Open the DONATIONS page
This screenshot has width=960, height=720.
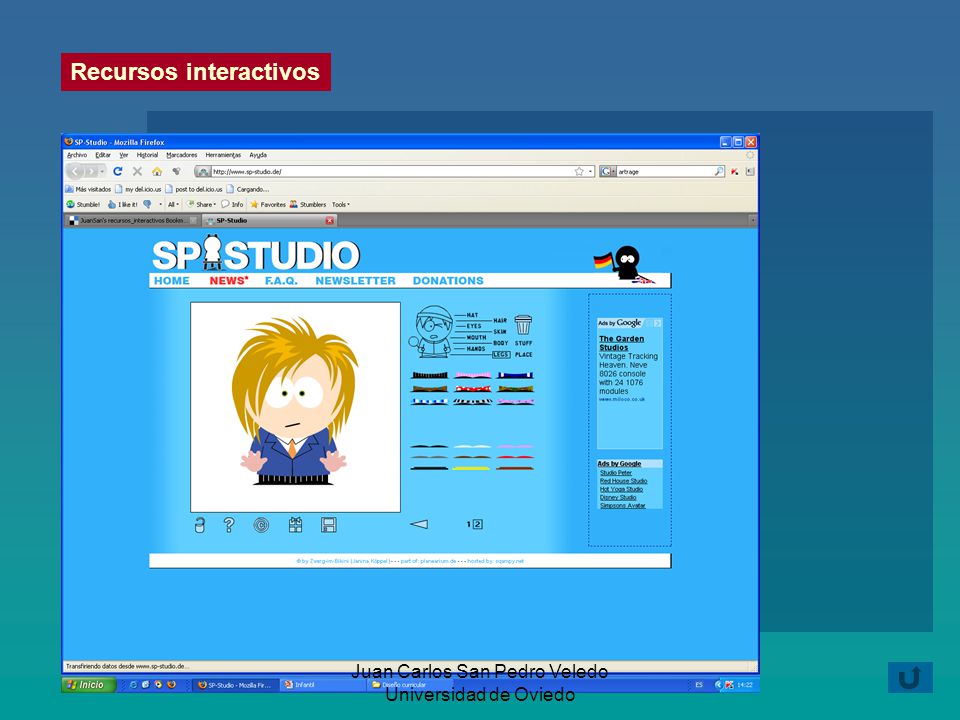click(x=448, y=280)
